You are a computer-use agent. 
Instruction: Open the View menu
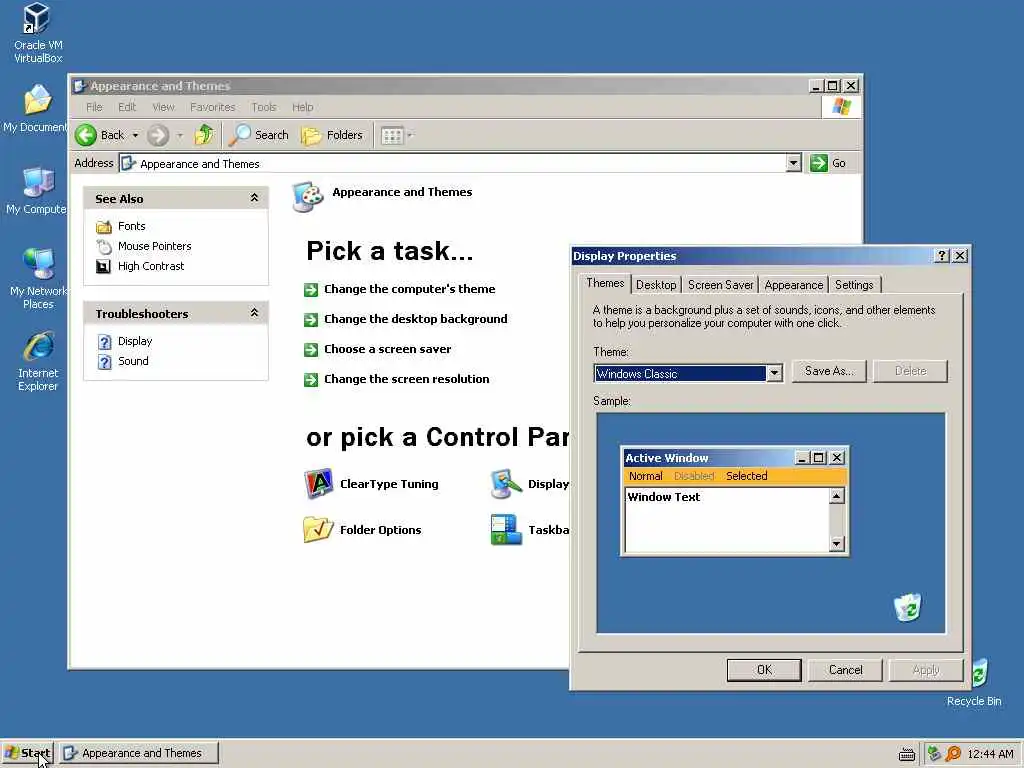(x=163, y=107)
